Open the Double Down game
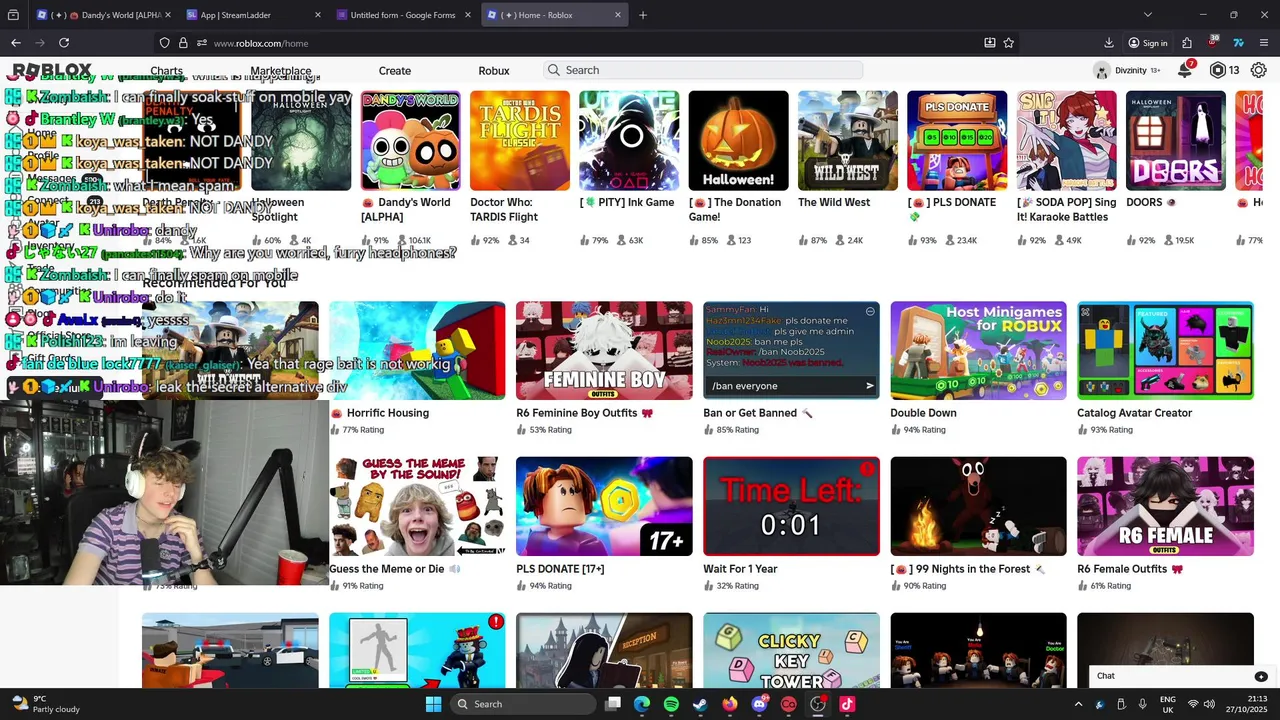Viewport: 1280px width, 720px height. (x=978, y=350)
